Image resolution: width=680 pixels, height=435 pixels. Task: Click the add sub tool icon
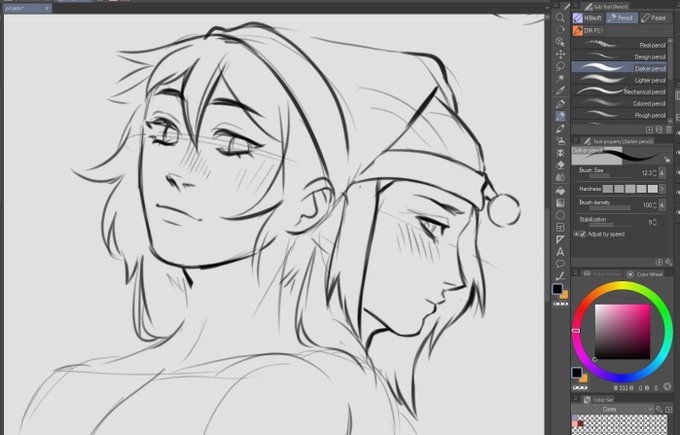pos(650,130)
